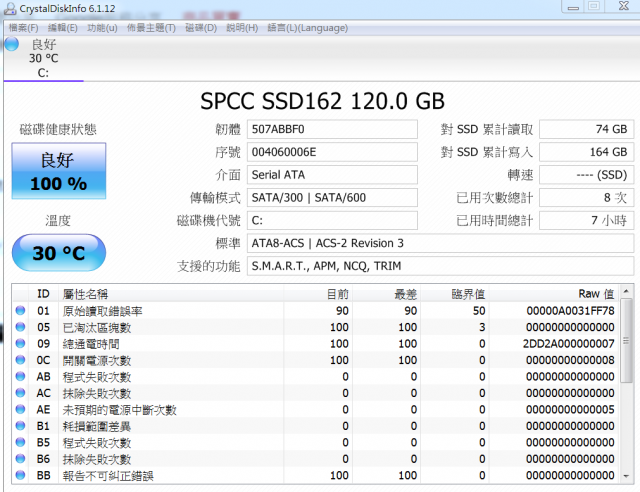Select attribute row 開關電源次數
This screenshot has height=492, width=640.
[316, 360]
